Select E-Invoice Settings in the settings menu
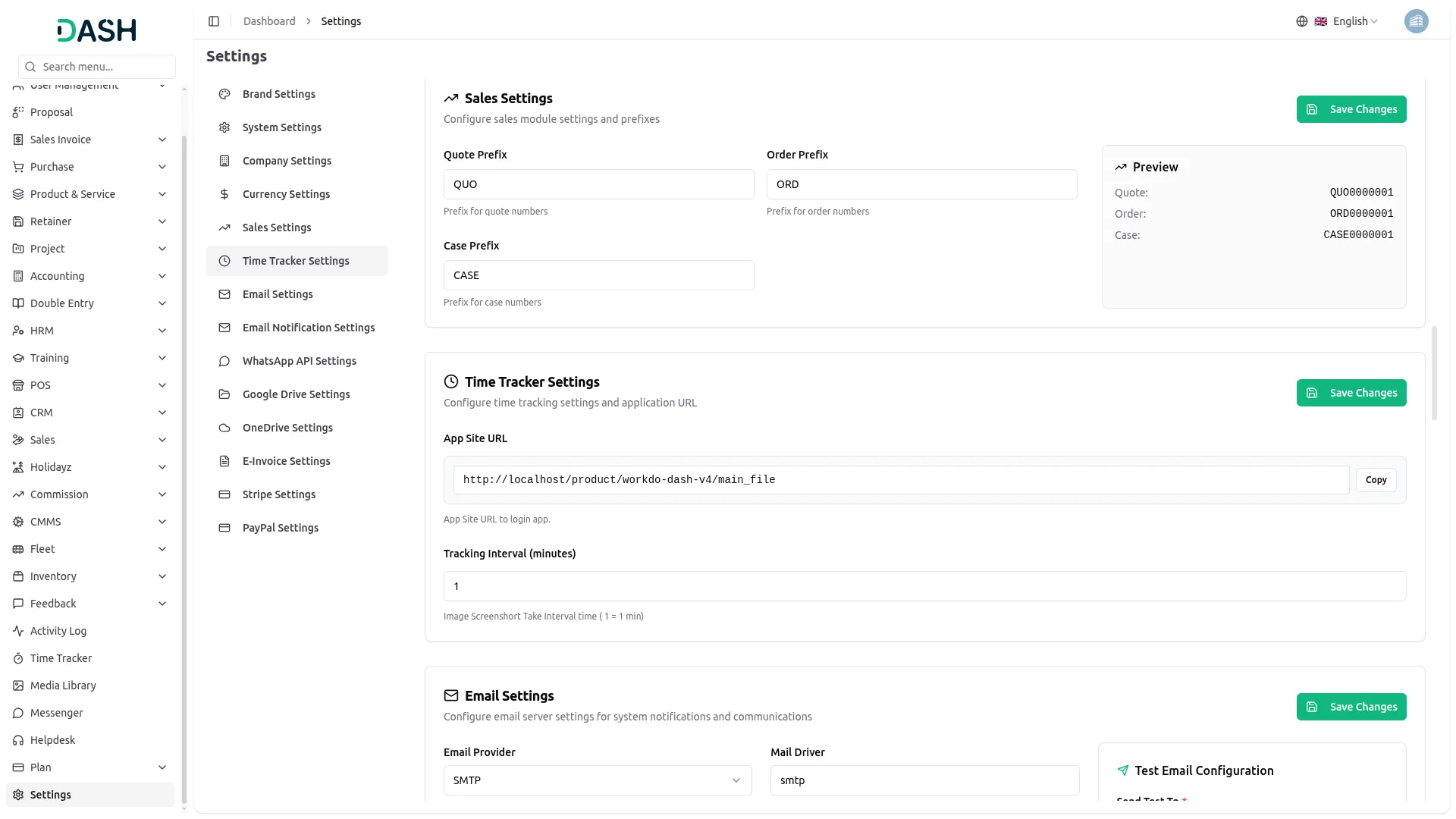 tap(286, 461)
